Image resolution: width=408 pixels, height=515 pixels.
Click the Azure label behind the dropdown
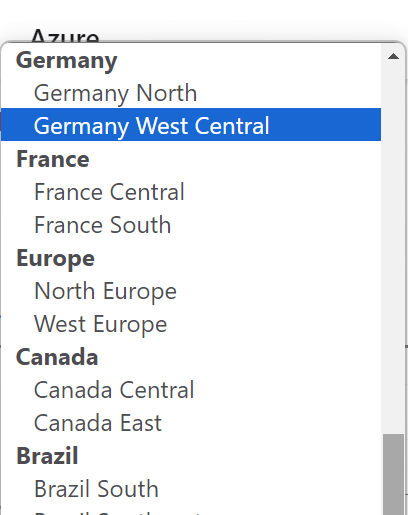[65, 36]
